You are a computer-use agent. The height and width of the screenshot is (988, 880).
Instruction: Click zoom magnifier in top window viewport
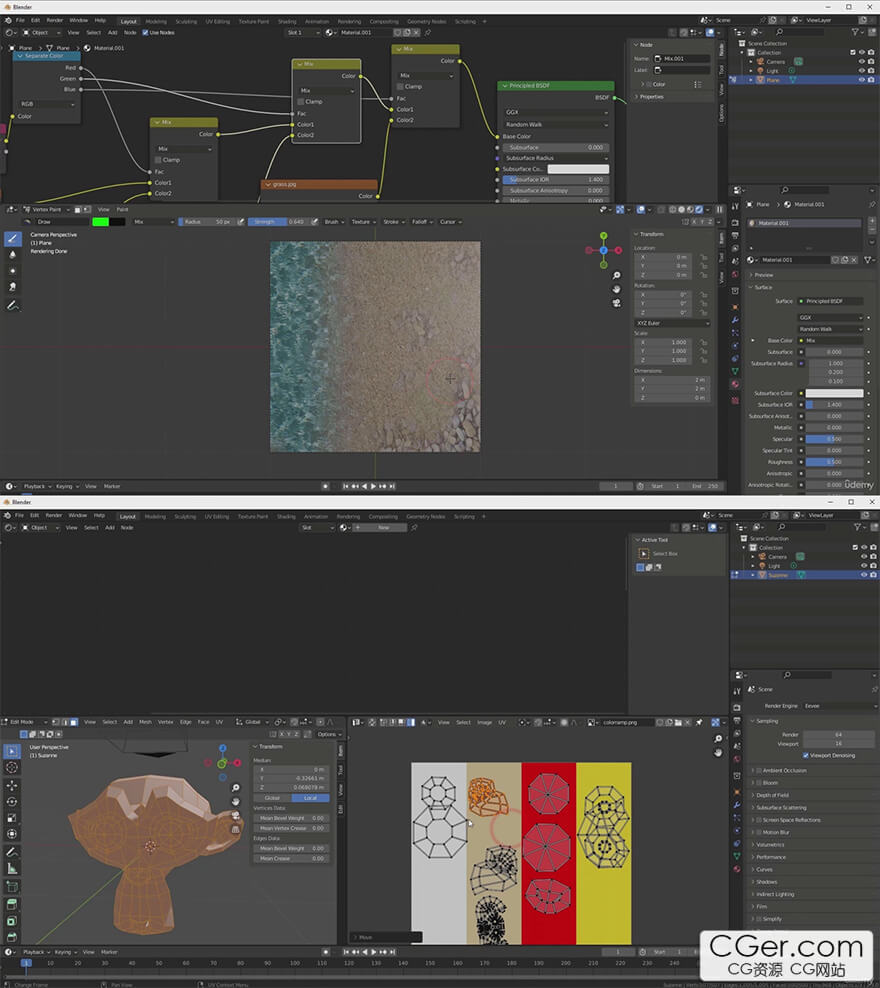click(x=617, y=275)
